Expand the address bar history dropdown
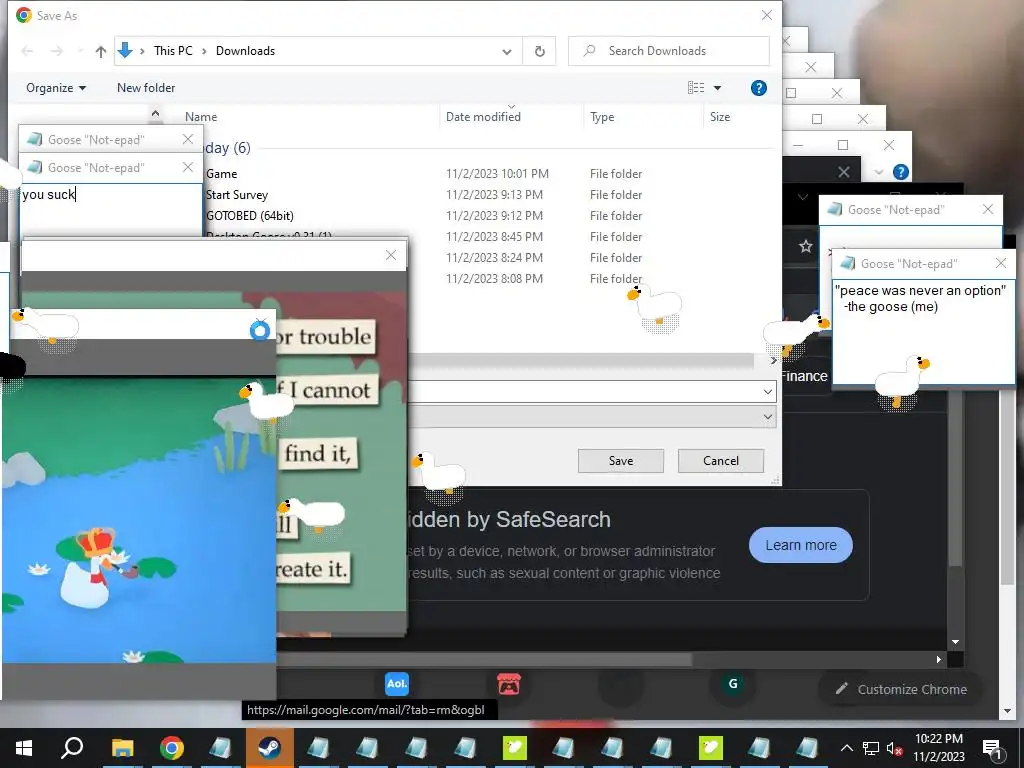 (x=507, y=51)
